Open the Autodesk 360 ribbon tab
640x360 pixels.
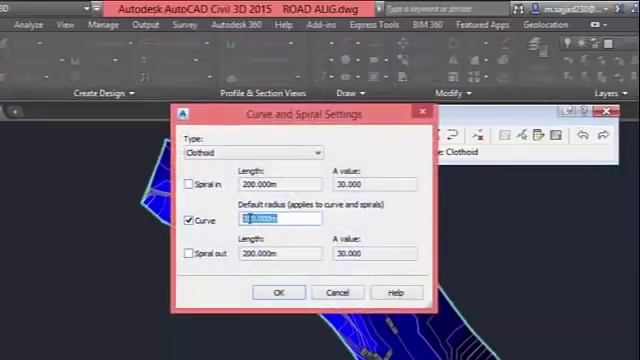coord(236,25)
